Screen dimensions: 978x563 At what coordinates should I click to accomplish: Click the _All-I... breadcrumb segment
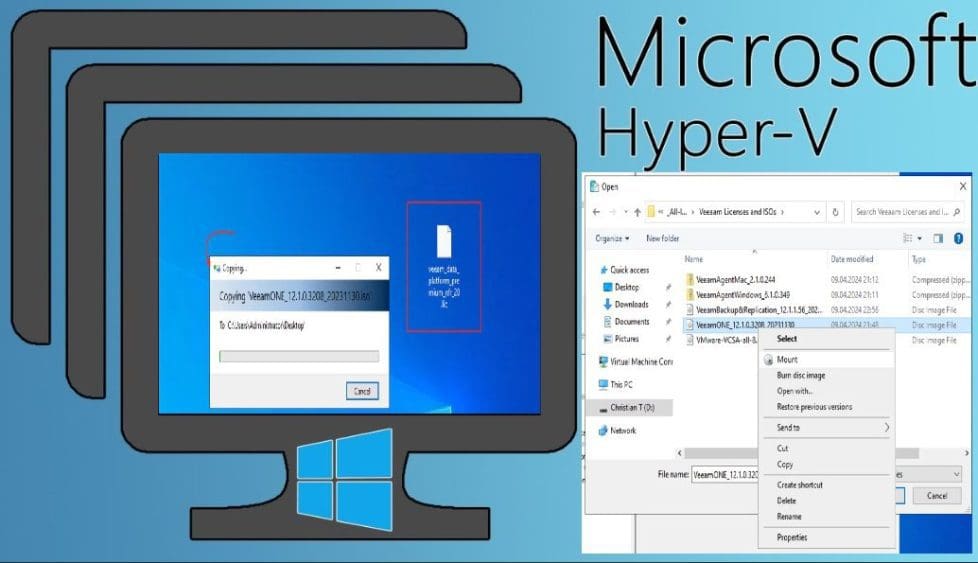(677, 212)
